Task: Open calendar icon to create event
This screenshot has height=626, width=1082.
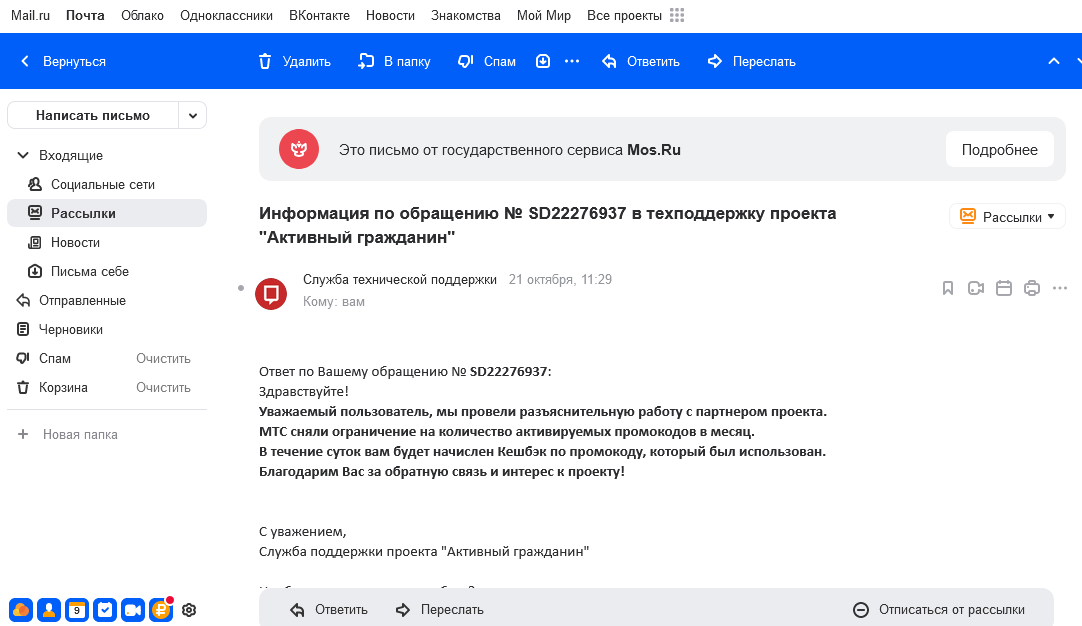Action: click(1003, 288)
